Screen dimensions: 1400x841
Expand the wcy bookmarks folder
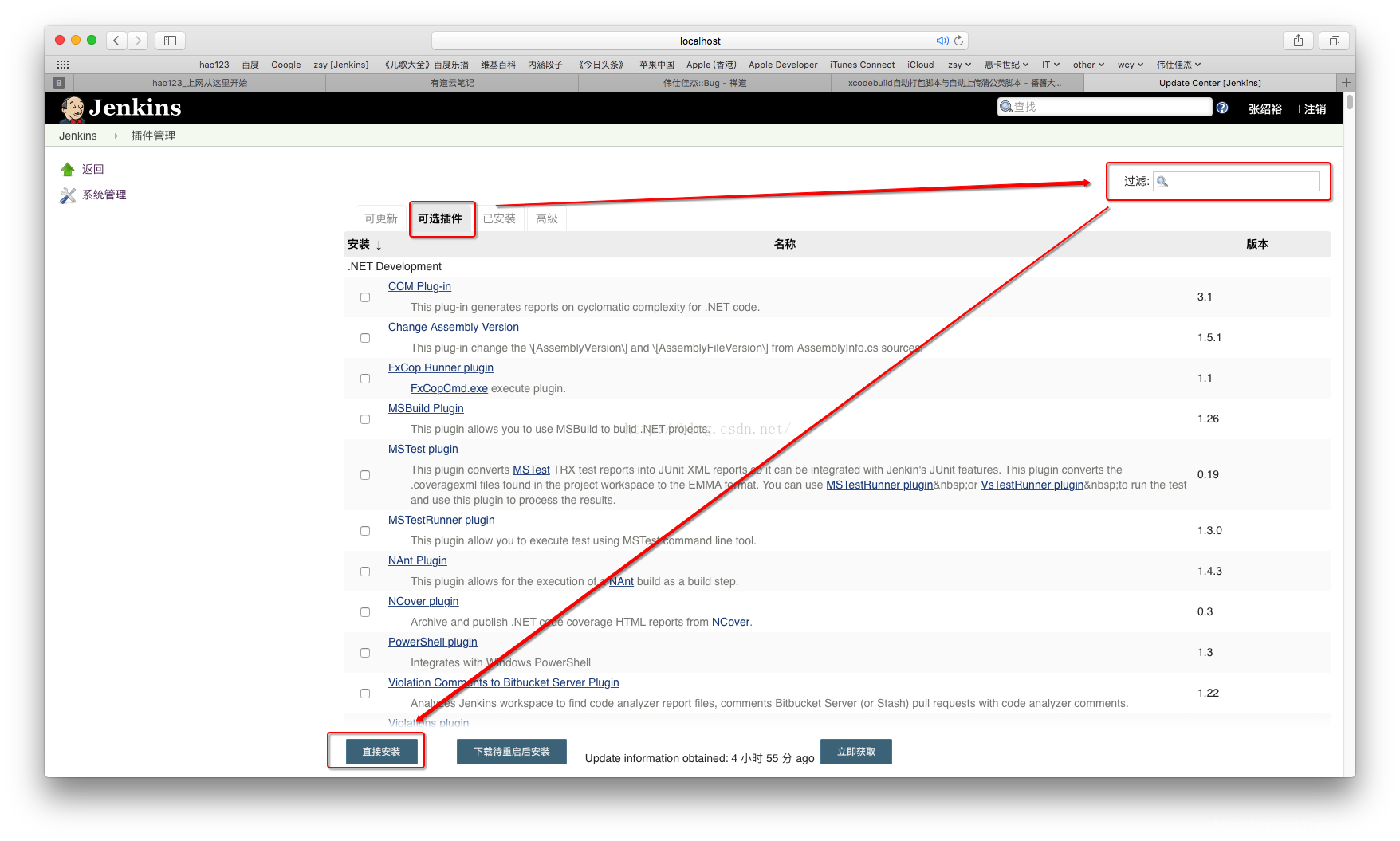click(1131, 65)
